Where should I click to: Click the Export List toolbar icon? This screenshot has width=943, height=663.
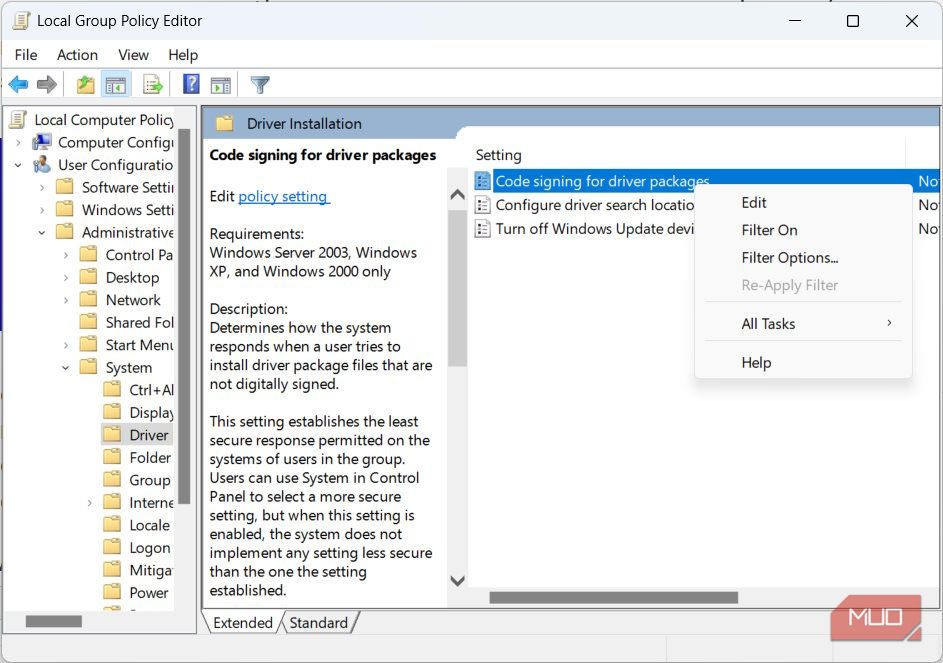click(x=153, y=85)
